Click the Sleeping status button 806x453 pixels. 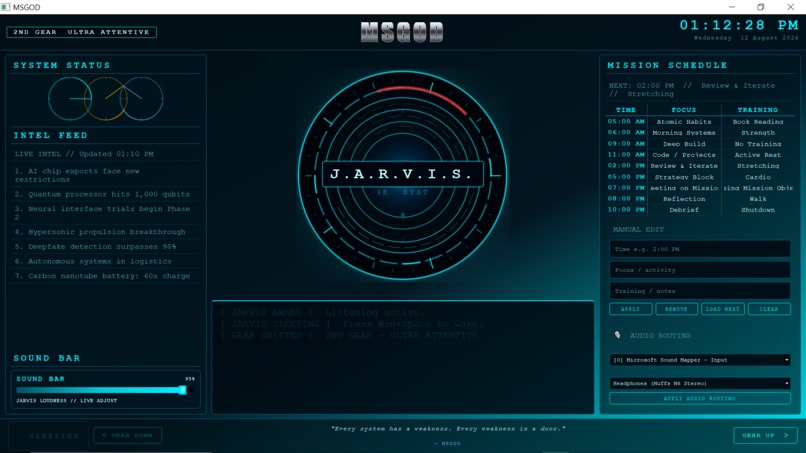(49, 436)
